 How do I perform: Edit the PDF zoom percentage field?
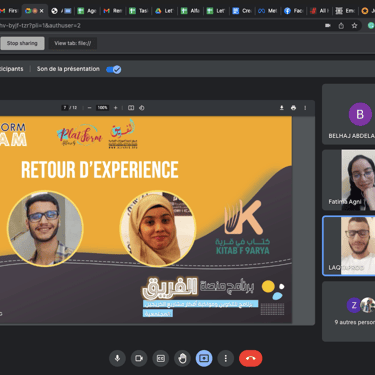pos(102,108)
